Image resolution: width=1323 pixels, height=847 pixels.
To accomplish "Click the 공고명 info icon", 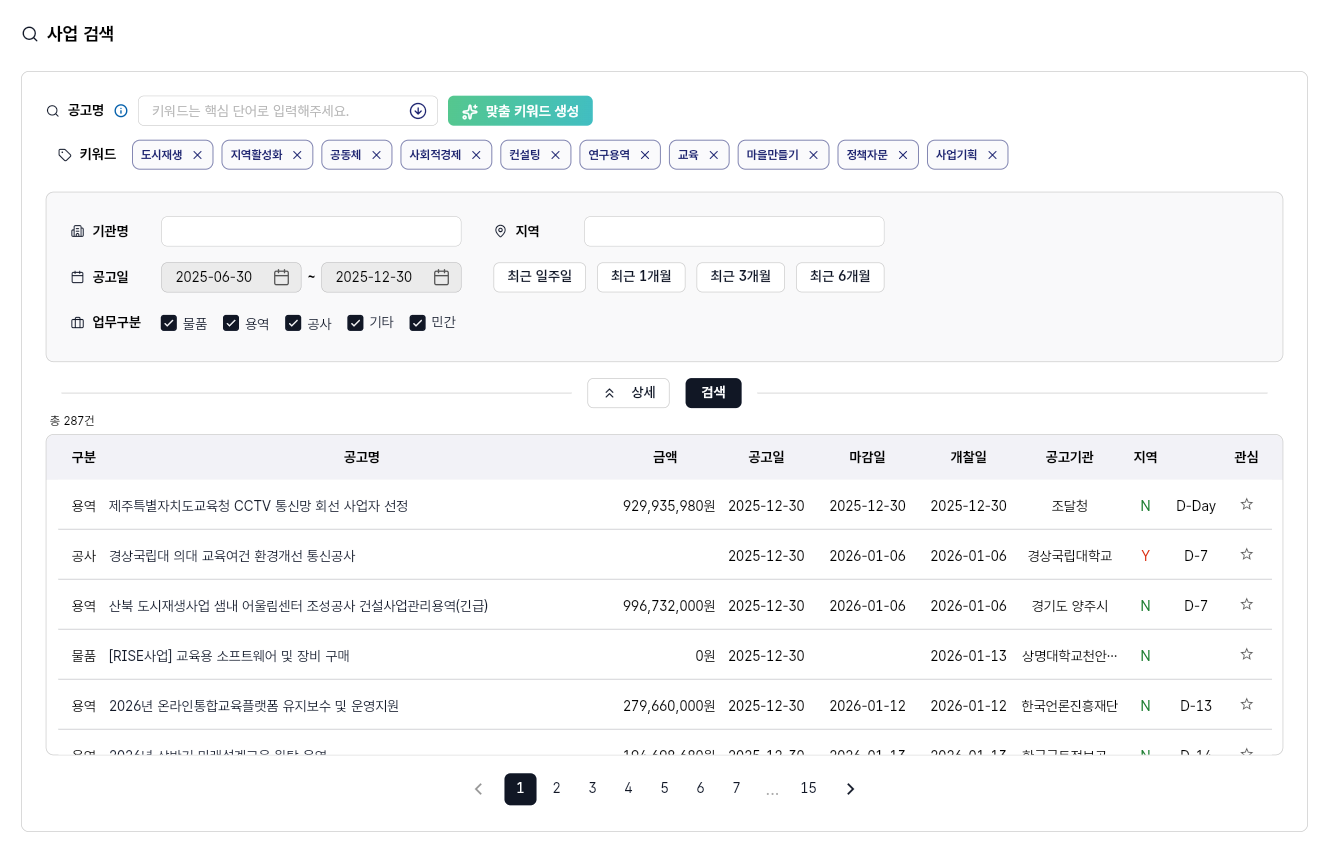I will pos(120,111).
